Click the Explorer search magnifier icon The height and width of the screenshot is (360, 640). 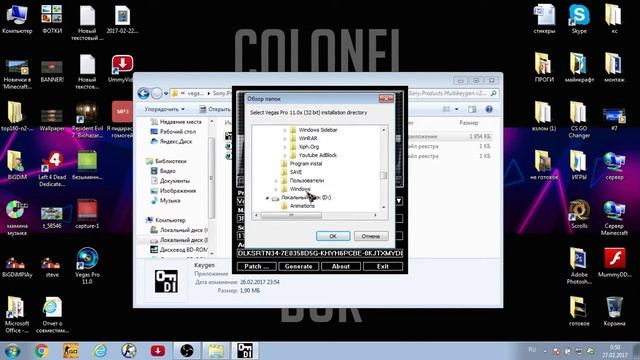pos(494,93)
